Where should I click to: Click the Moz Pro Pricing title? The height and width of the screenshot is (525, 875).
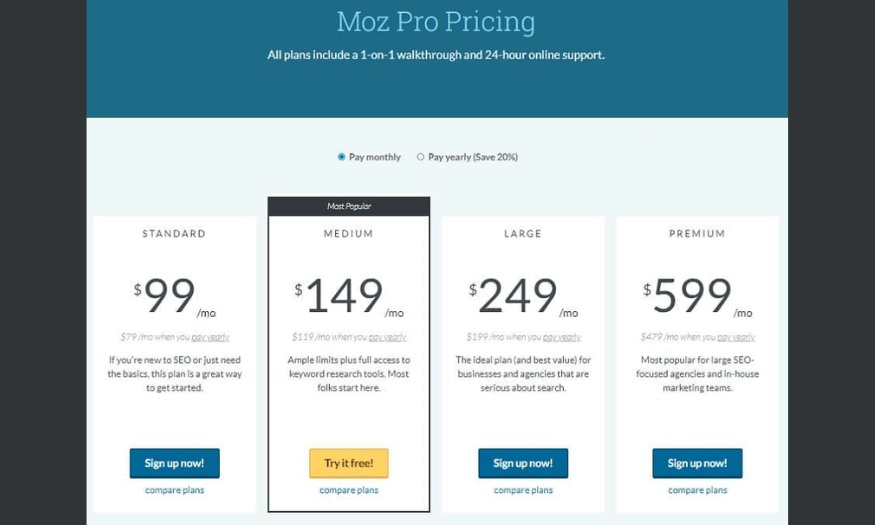[x=436, y=22]
